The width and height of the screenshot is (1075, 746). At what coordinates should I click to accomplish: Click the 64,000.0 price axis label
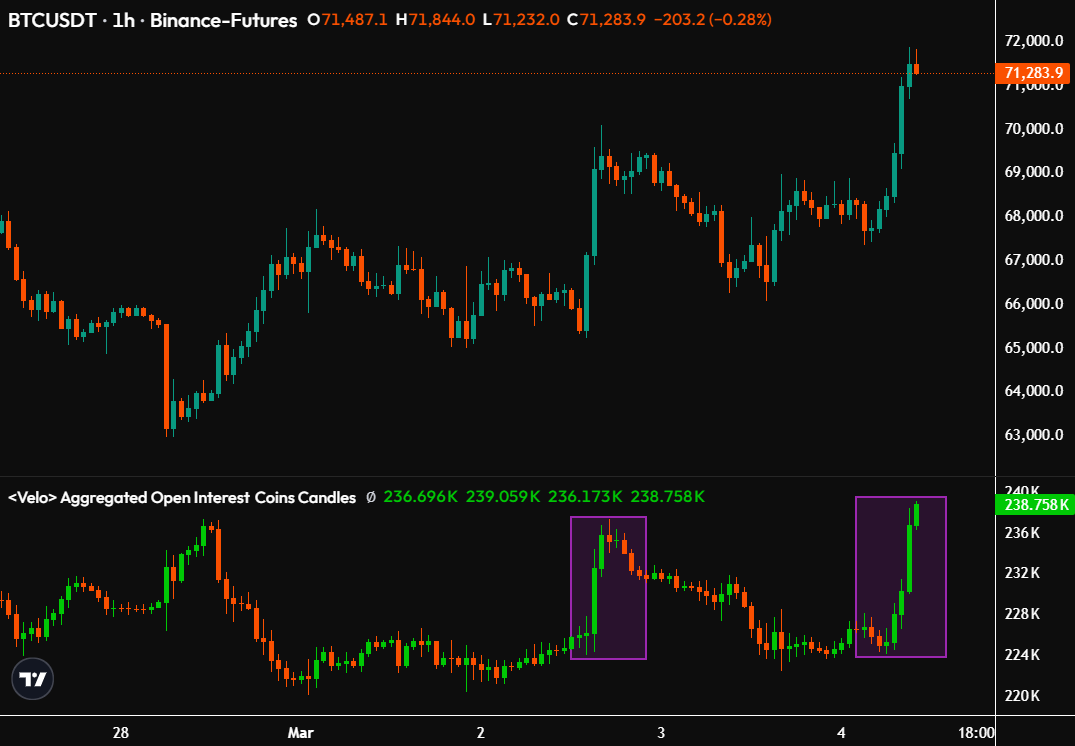[x=1034, y=391]
